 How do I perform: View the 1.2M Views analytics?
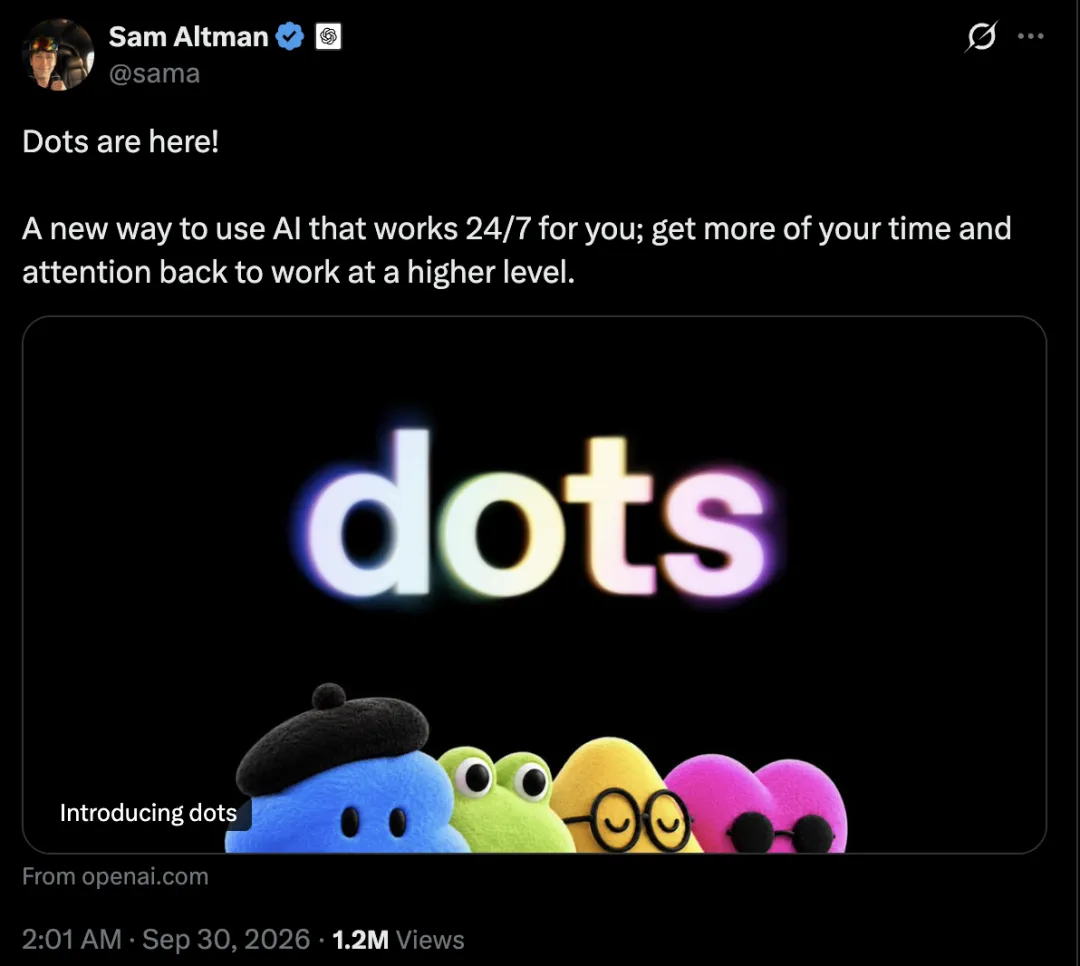click(398, 940)
